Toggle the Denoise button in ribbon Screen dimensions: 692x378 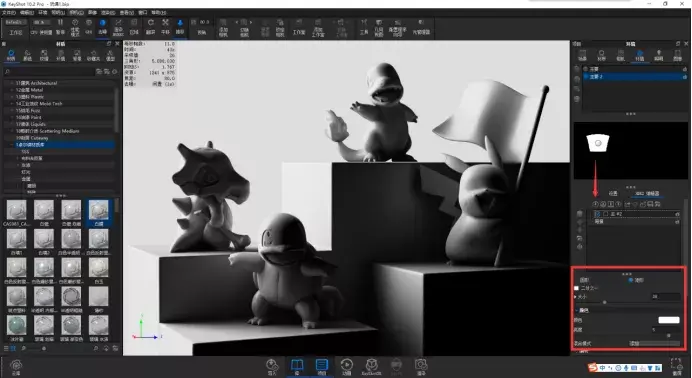point(102,27)
